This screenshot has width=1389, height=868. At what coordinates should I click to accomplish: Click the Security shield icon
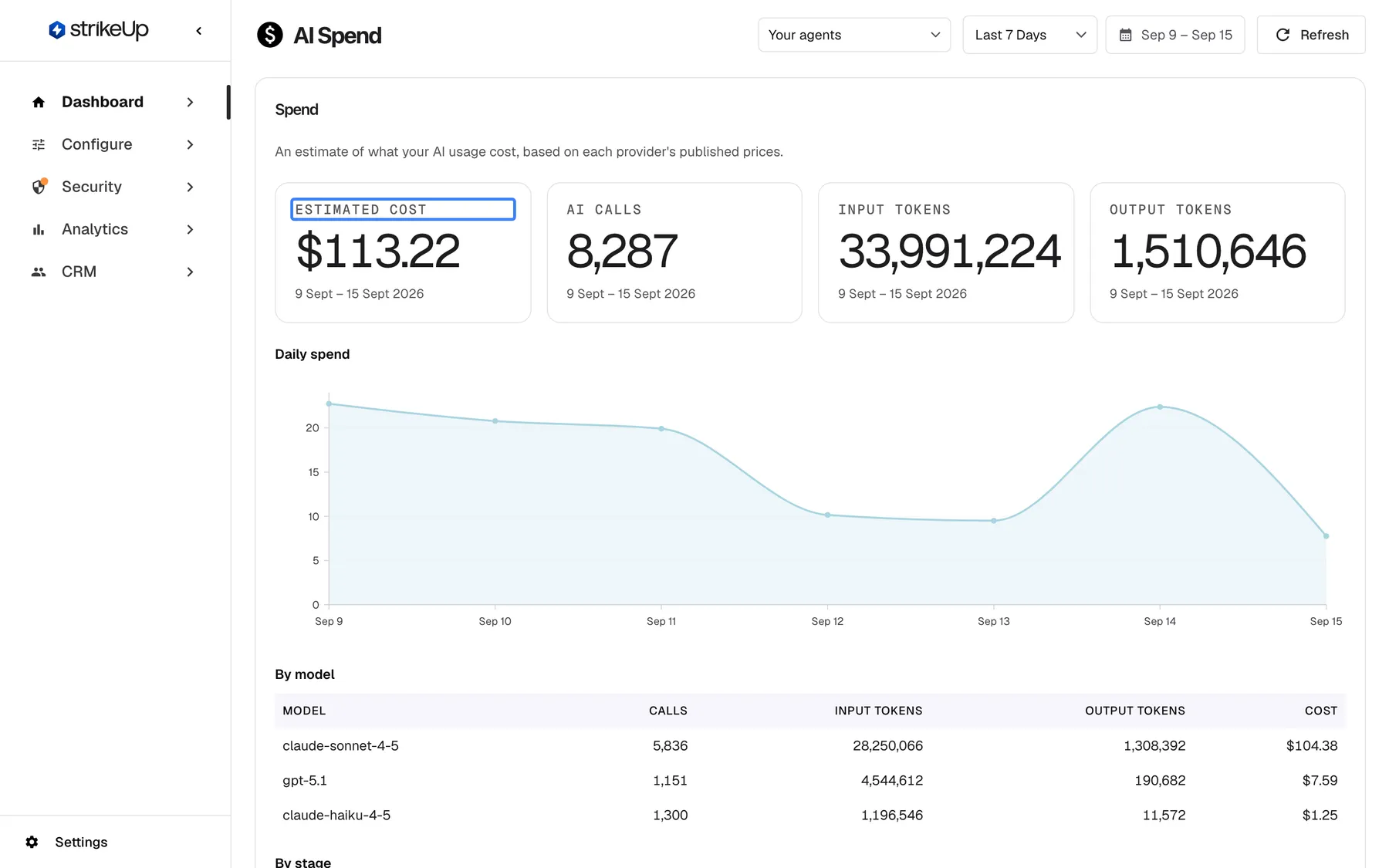[x=39, y=187]
